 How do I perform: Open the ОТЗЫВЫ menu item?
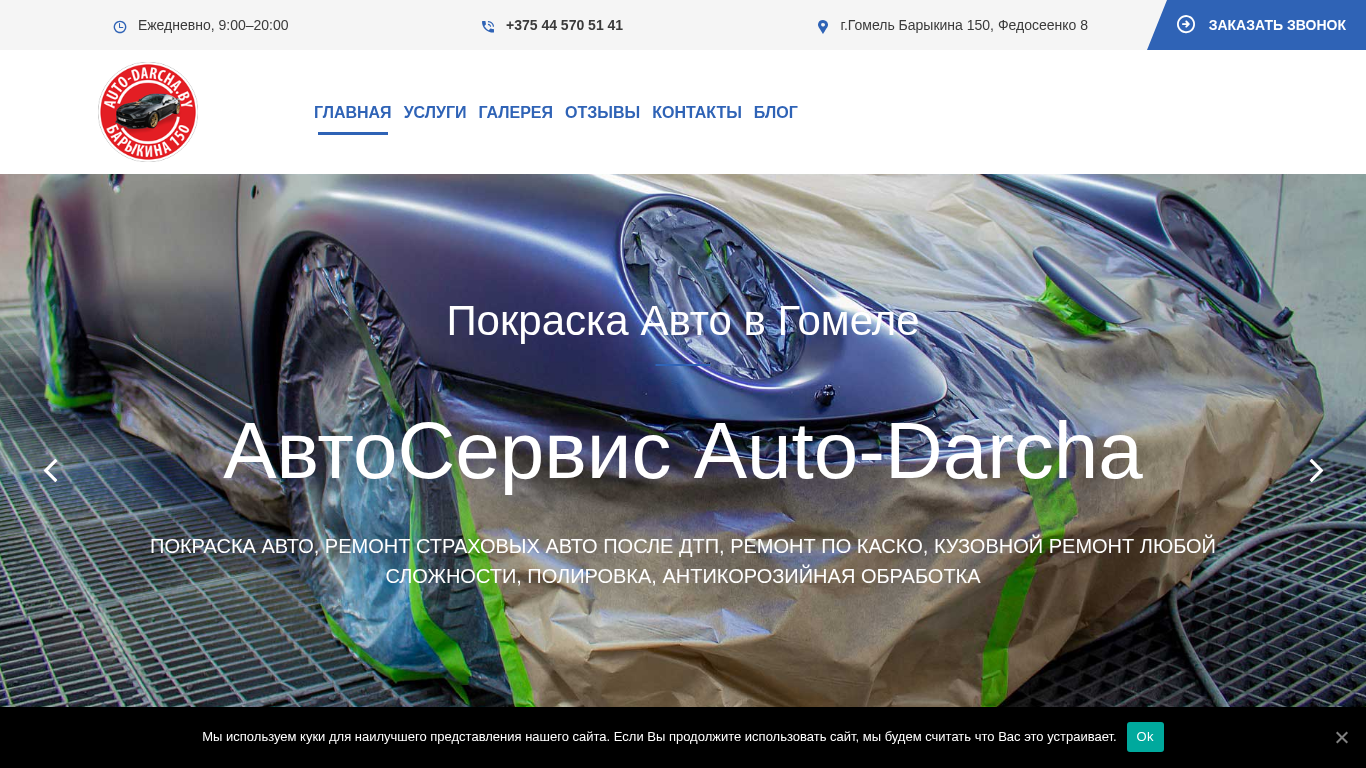coord(602,112)
